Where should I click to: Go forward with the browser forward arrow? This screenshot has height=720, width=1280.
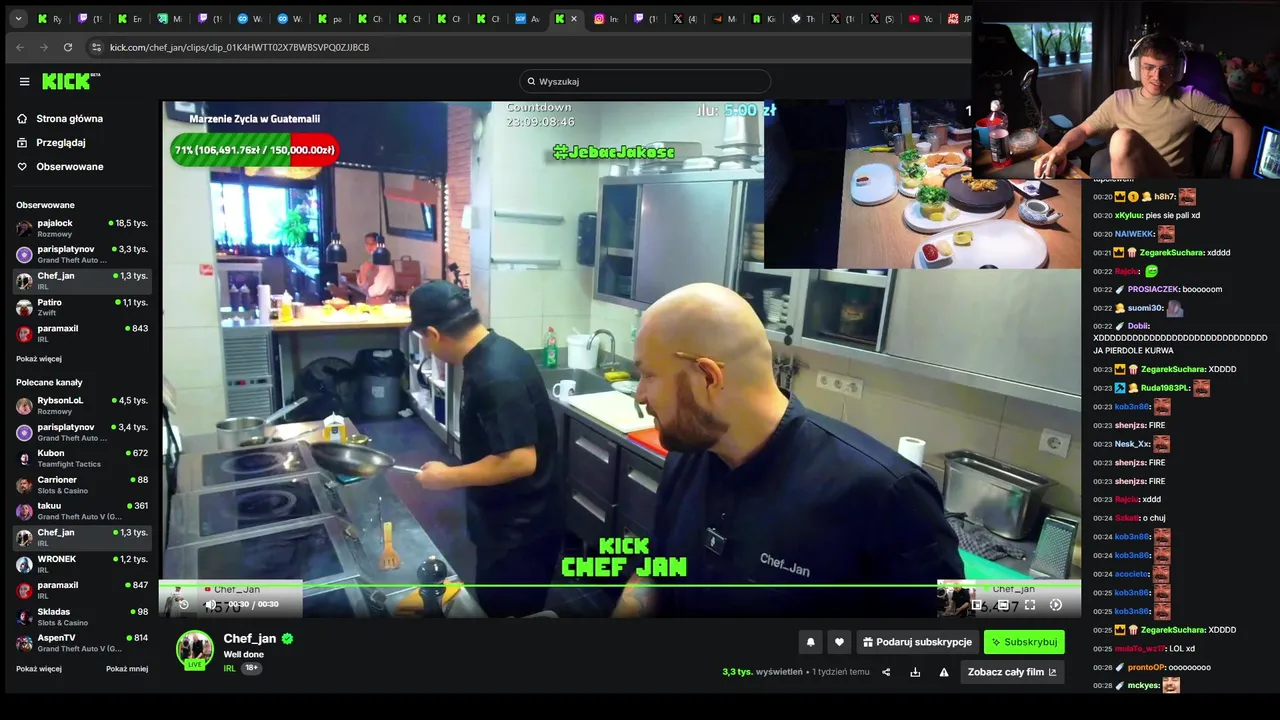click(x=44, y=47)
